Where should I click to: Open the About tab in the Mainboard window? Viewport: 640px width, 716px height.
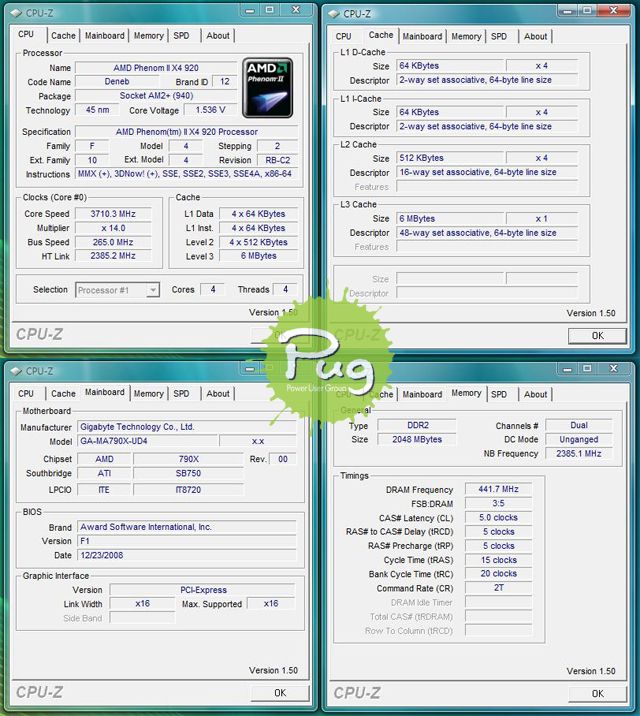218,394
